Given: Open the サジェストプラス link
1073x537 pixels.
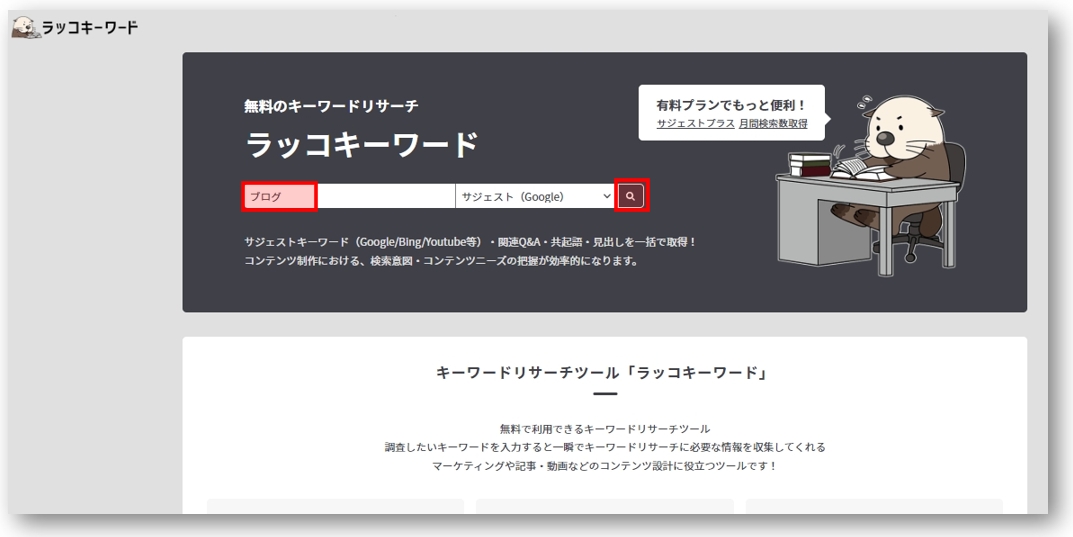Looking at the screenshot, I should point(696,124).
